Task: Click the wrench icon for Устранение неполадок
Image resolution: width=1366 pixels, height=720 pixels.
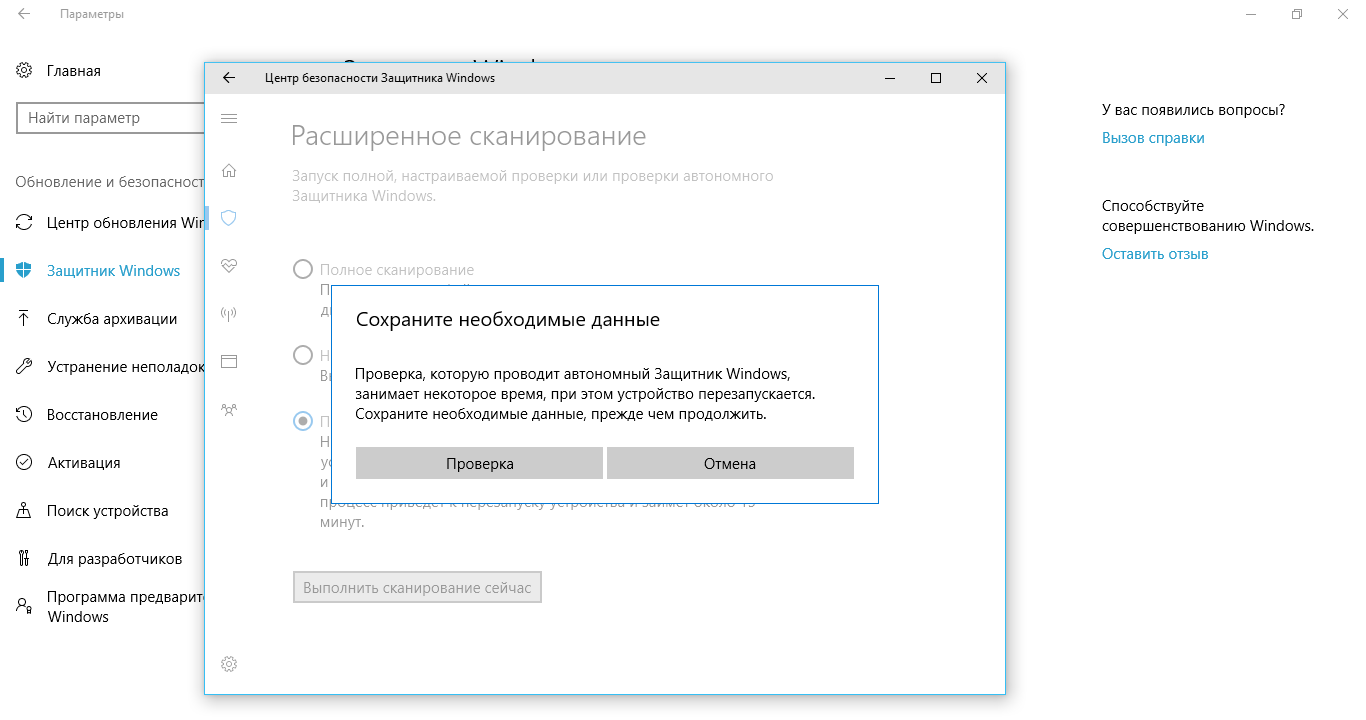Action: click(x=24, y=367)
